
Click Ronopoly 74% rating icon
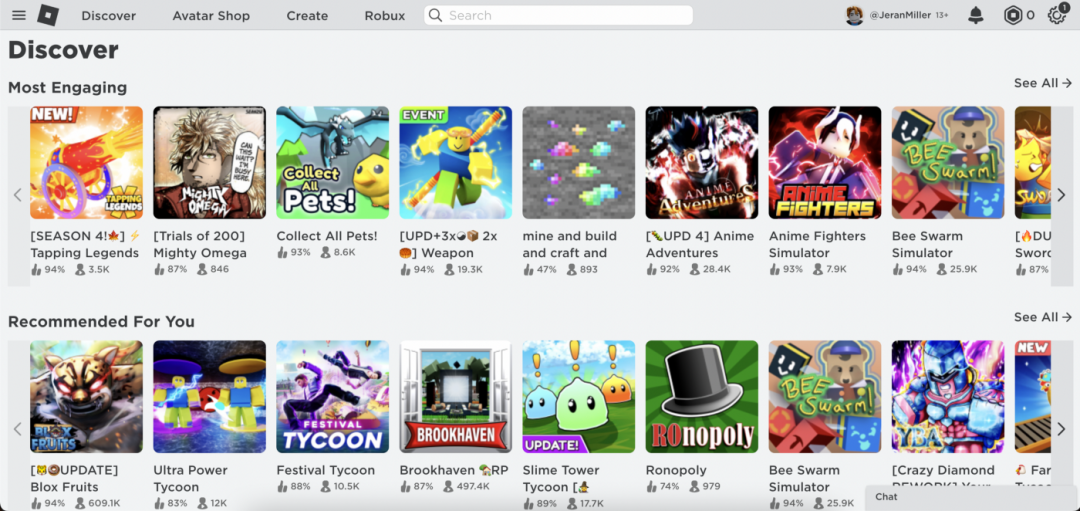click(x=652, y=487)
